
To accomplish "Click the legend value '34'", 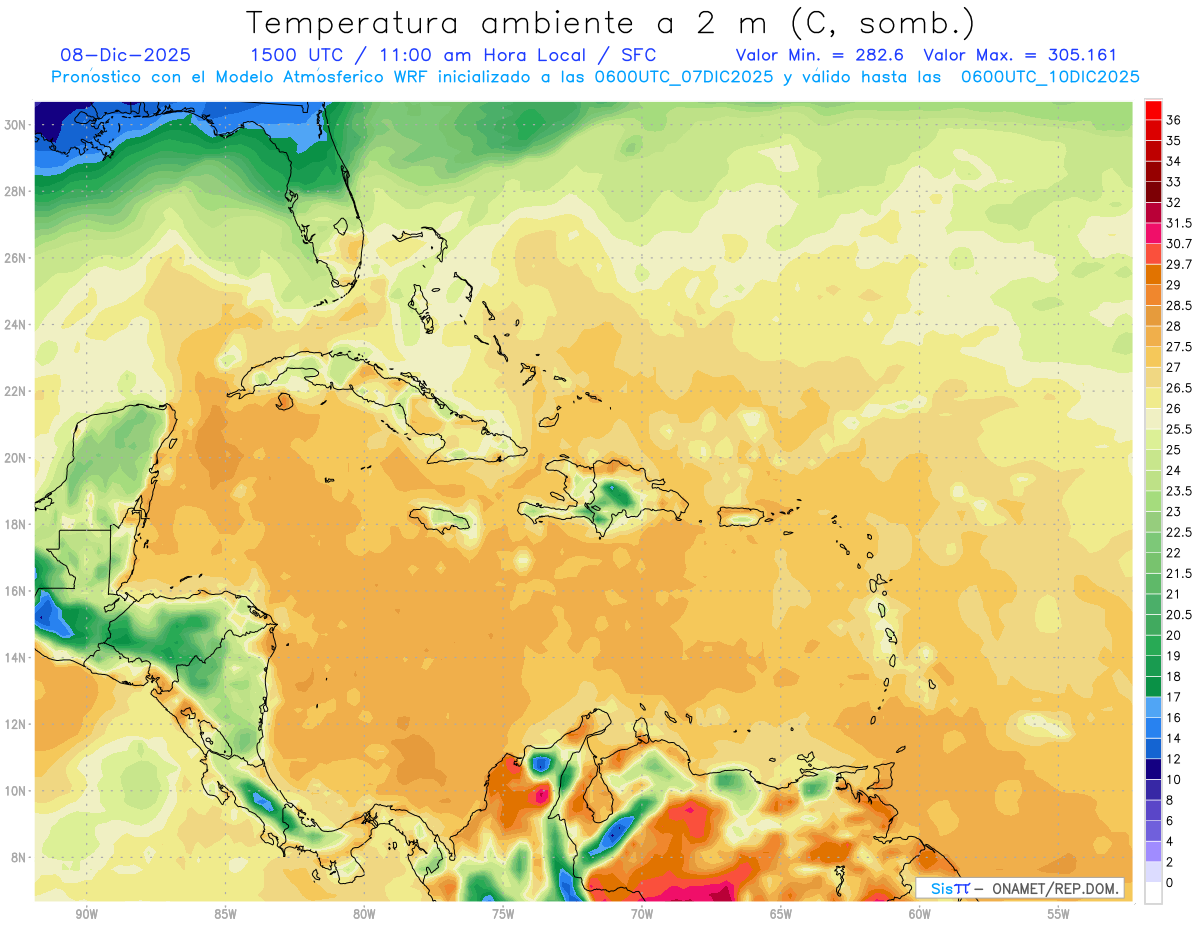I will pyautogui.click(x=1174, y=161).
